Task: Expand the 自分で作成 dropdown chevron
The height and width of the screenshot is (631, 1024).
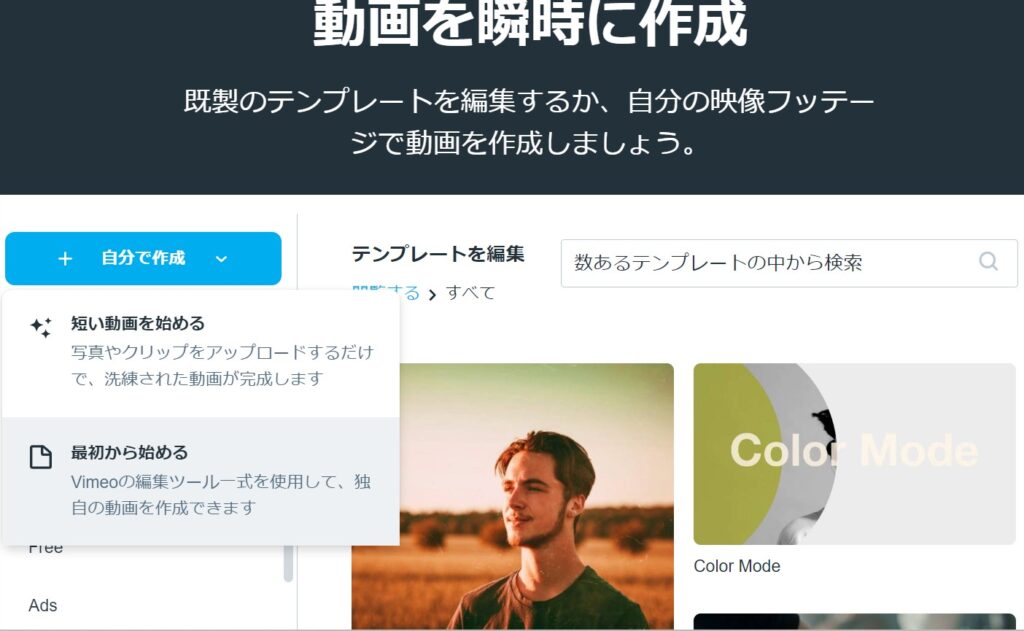Action: click(x=221, y=259)
